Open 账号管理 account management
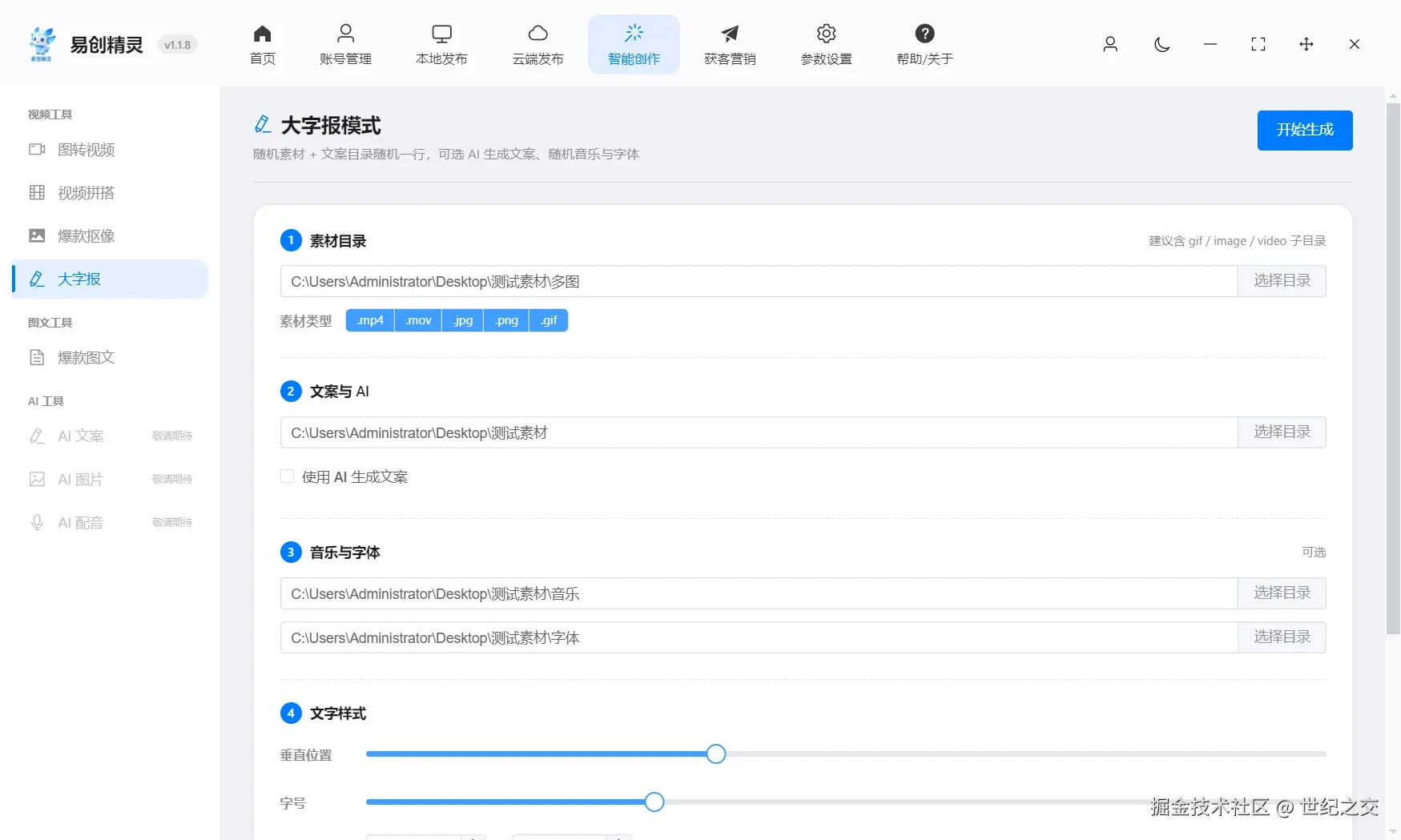This screenshot has width=1401, height=840. tap(345, 44)
